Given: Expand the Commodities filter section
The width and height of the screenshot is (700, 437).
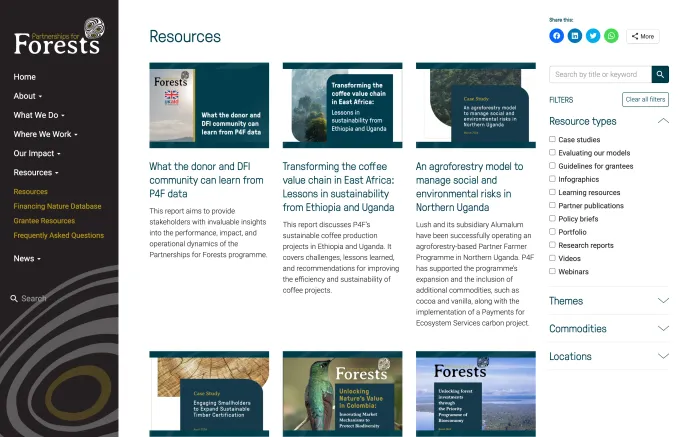Looking at the screenshot, I should (x=609, y=329).
